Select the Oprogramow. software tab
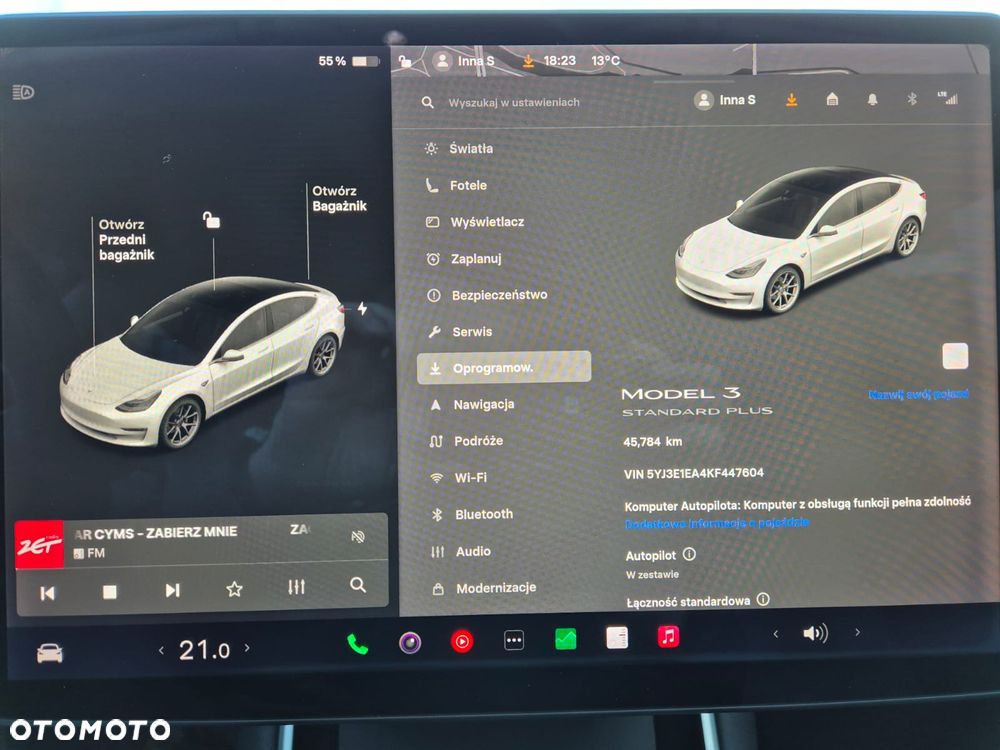This screenshot has width=1000, height=750. tap(504, 368)
